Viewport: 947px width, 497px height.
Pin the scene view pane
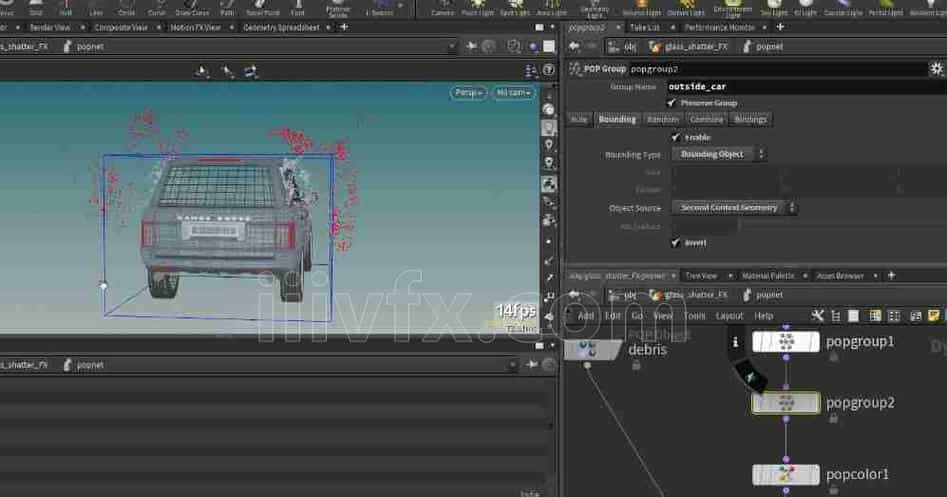click(x=471, y=46)
